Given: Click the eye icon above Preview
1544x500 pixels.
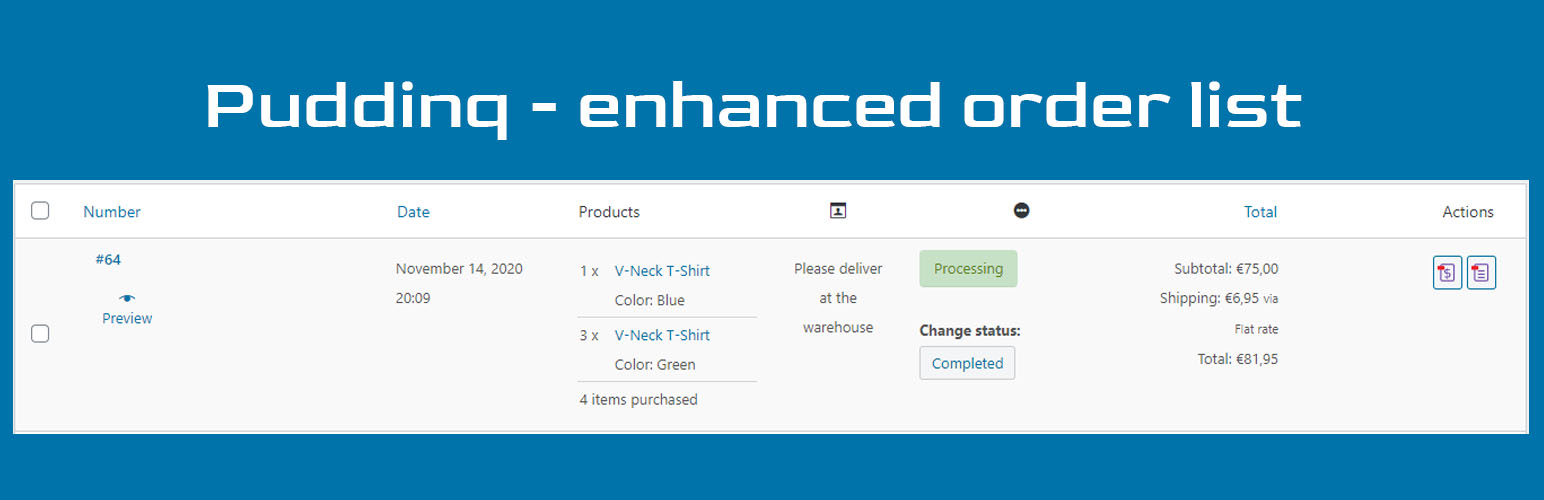Looking at the screenshot, I should point(127,298).
